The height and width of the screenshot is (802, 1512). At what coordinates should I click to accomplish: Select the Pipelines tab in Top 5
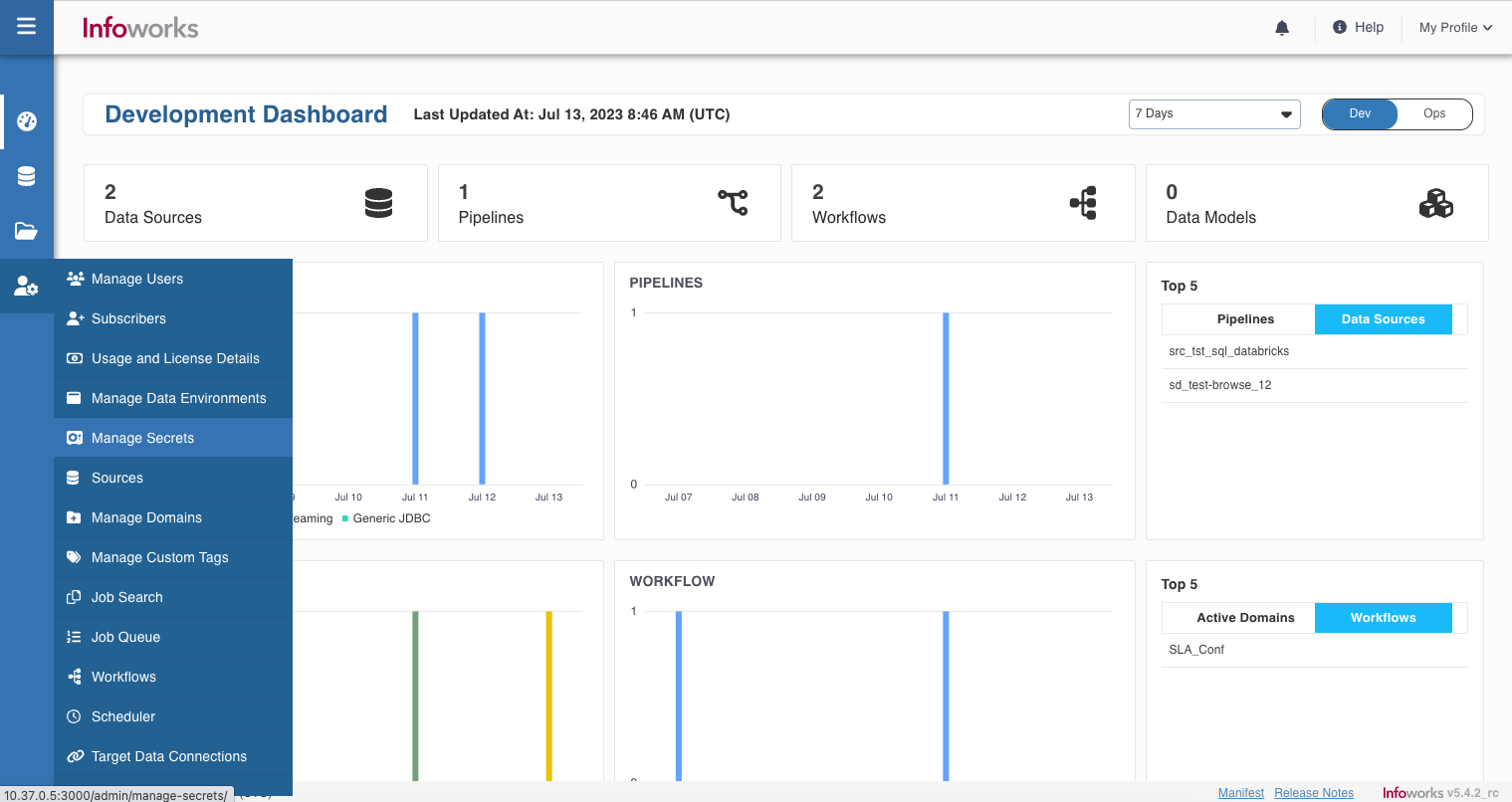pyautogui.click(x=1245, y=319)
